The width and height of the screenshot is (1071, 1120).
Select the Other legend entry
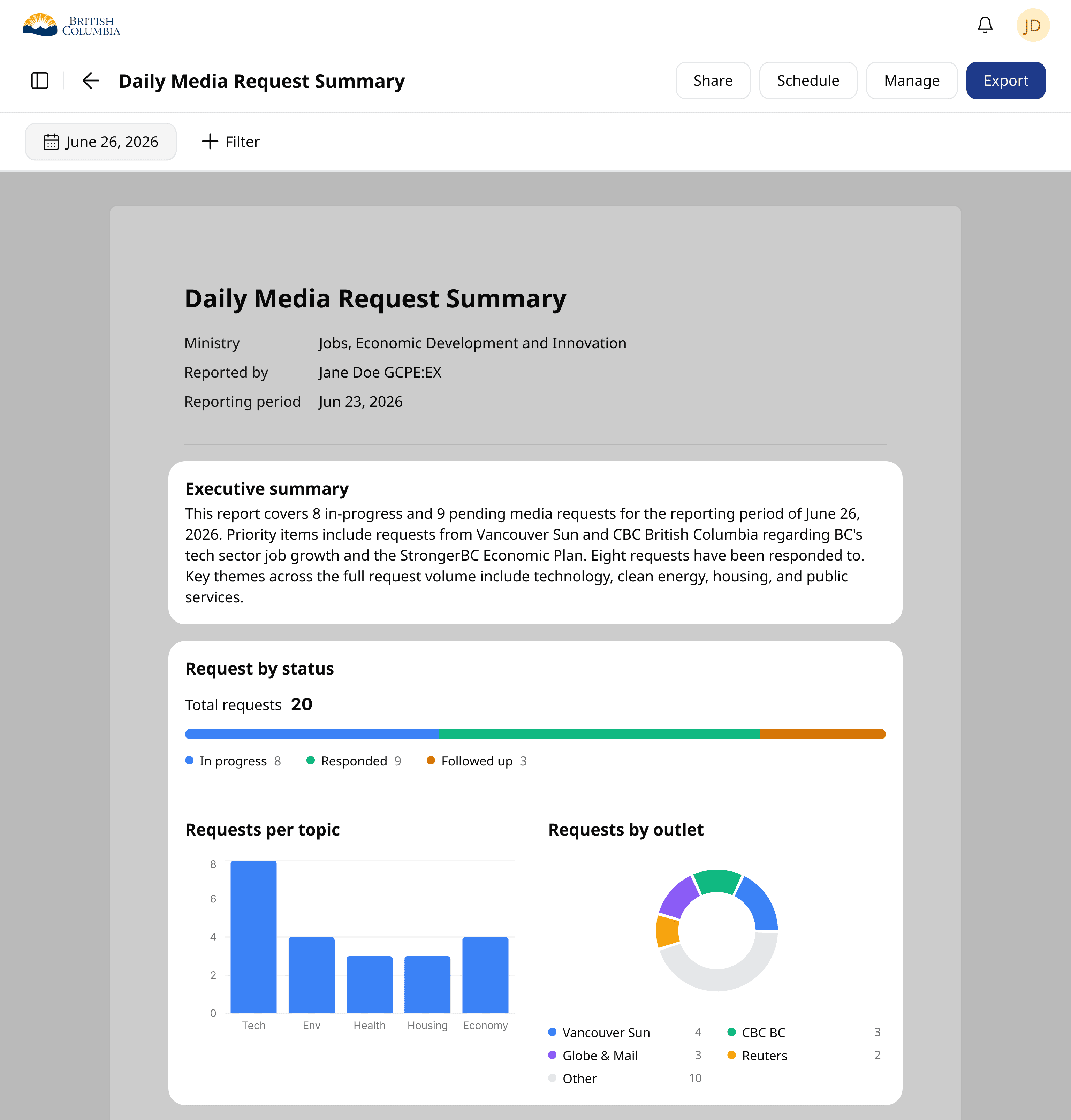tap(624, 1078)
